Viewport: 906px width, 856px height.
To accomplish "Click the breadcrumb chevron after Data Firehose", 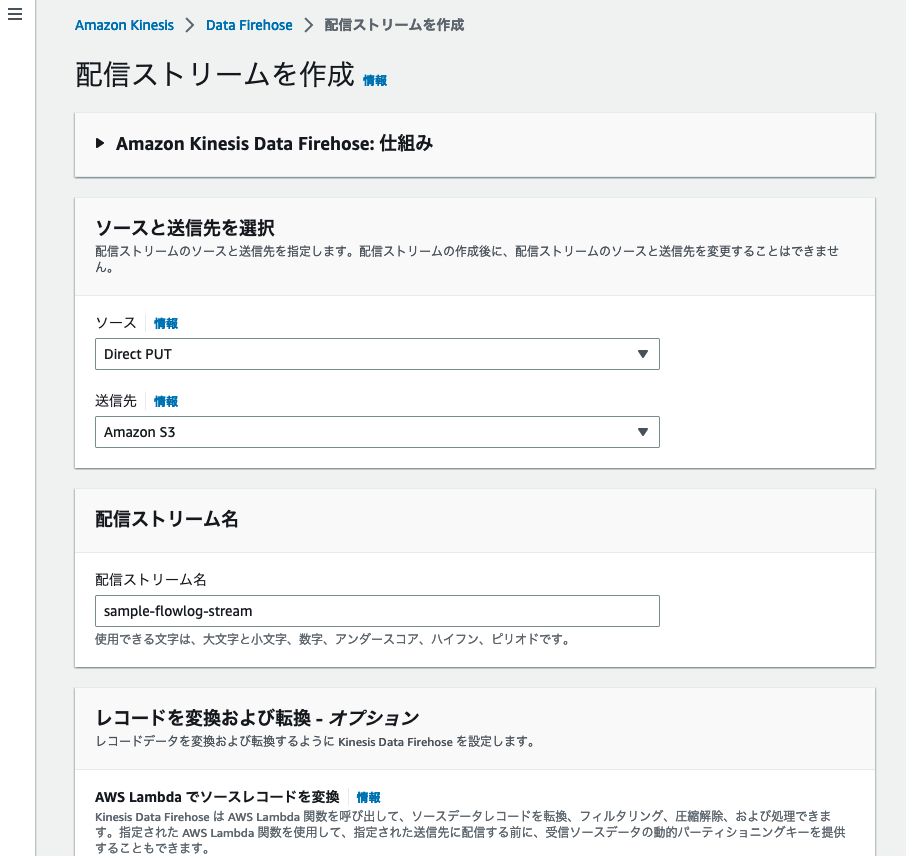I will coord(309,25).
